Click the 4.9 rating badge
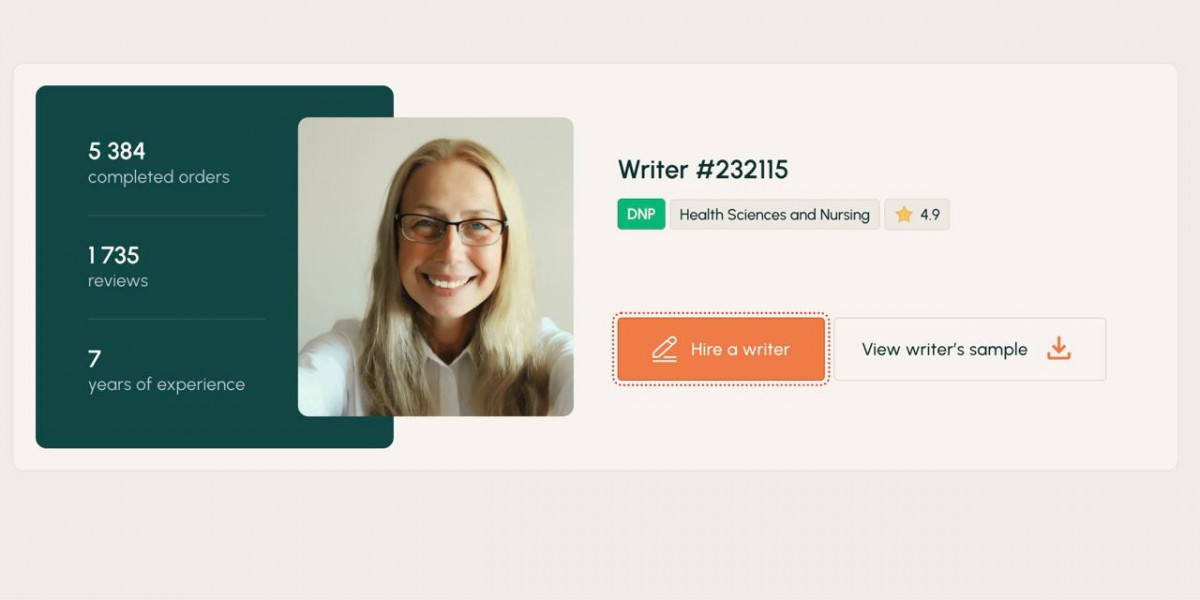The image size is (1200, 600). [x=917, y=214]
